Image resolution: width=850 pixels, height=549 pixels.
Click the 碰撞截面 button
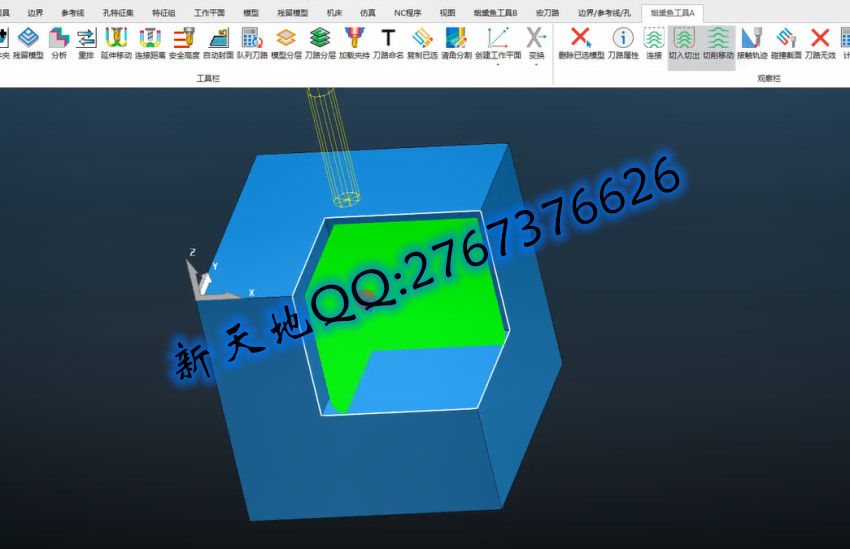click(787, 43)
